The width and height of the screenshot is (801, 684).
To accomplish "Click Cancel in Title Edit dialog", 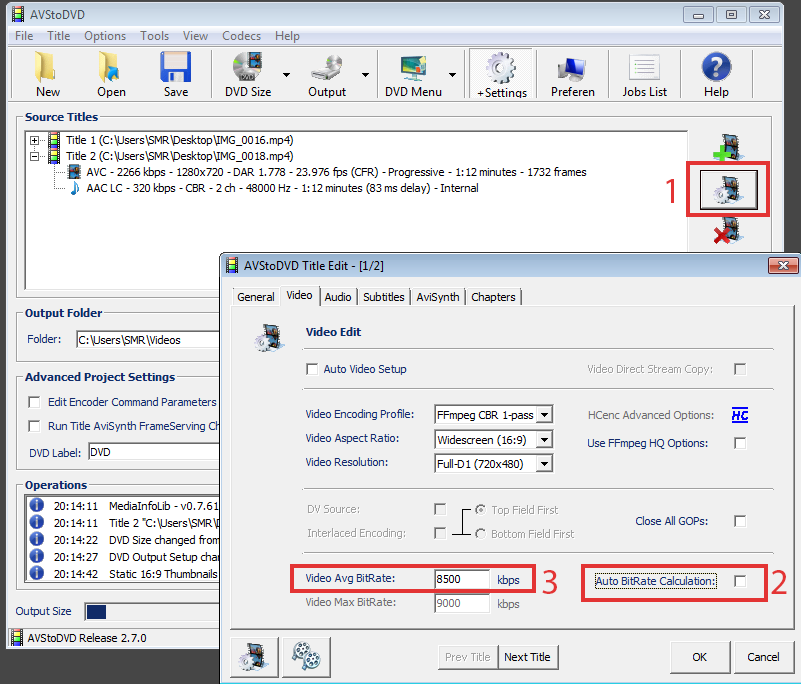I will [763, 657].
